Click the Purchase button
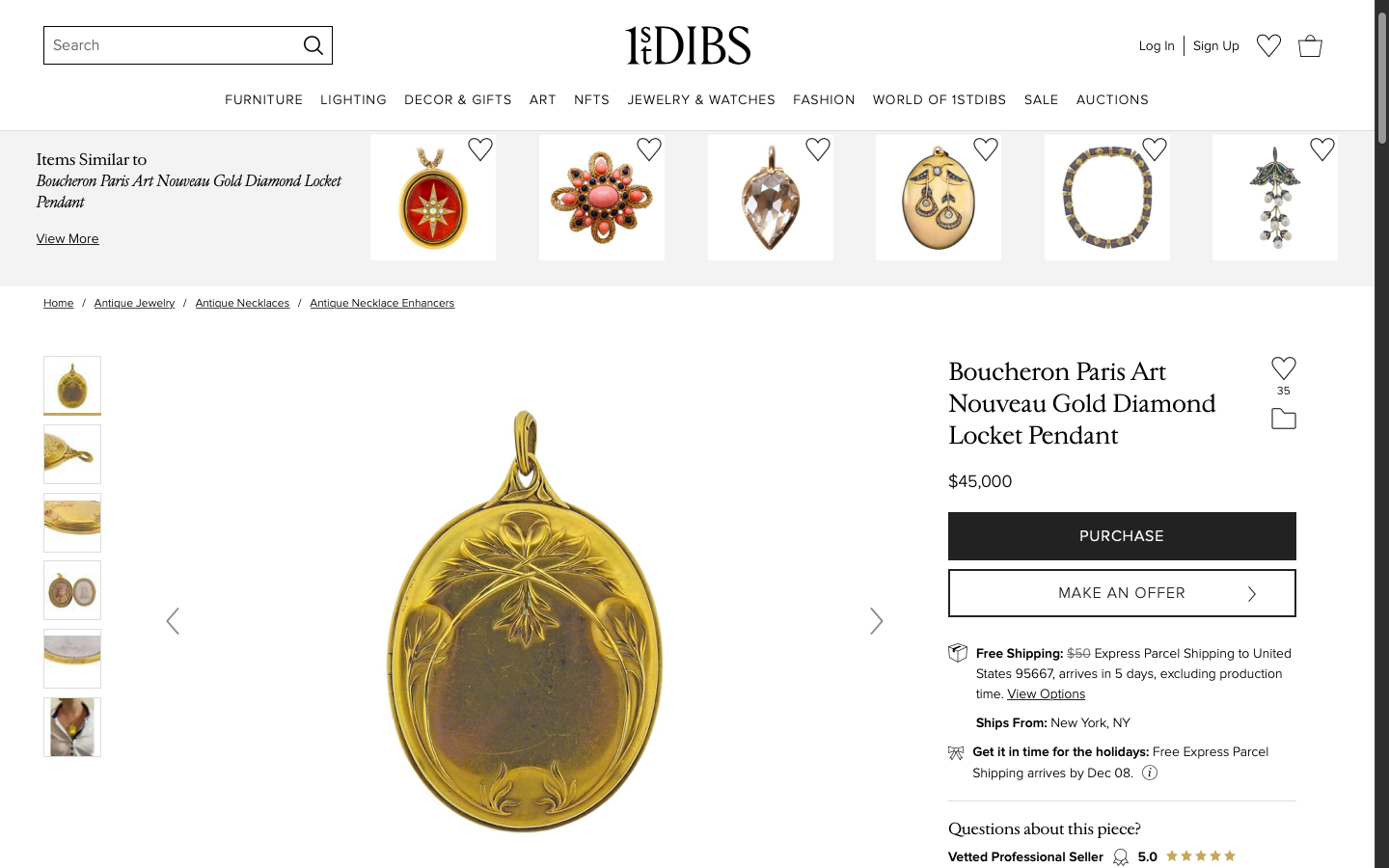 point(1122,536)
